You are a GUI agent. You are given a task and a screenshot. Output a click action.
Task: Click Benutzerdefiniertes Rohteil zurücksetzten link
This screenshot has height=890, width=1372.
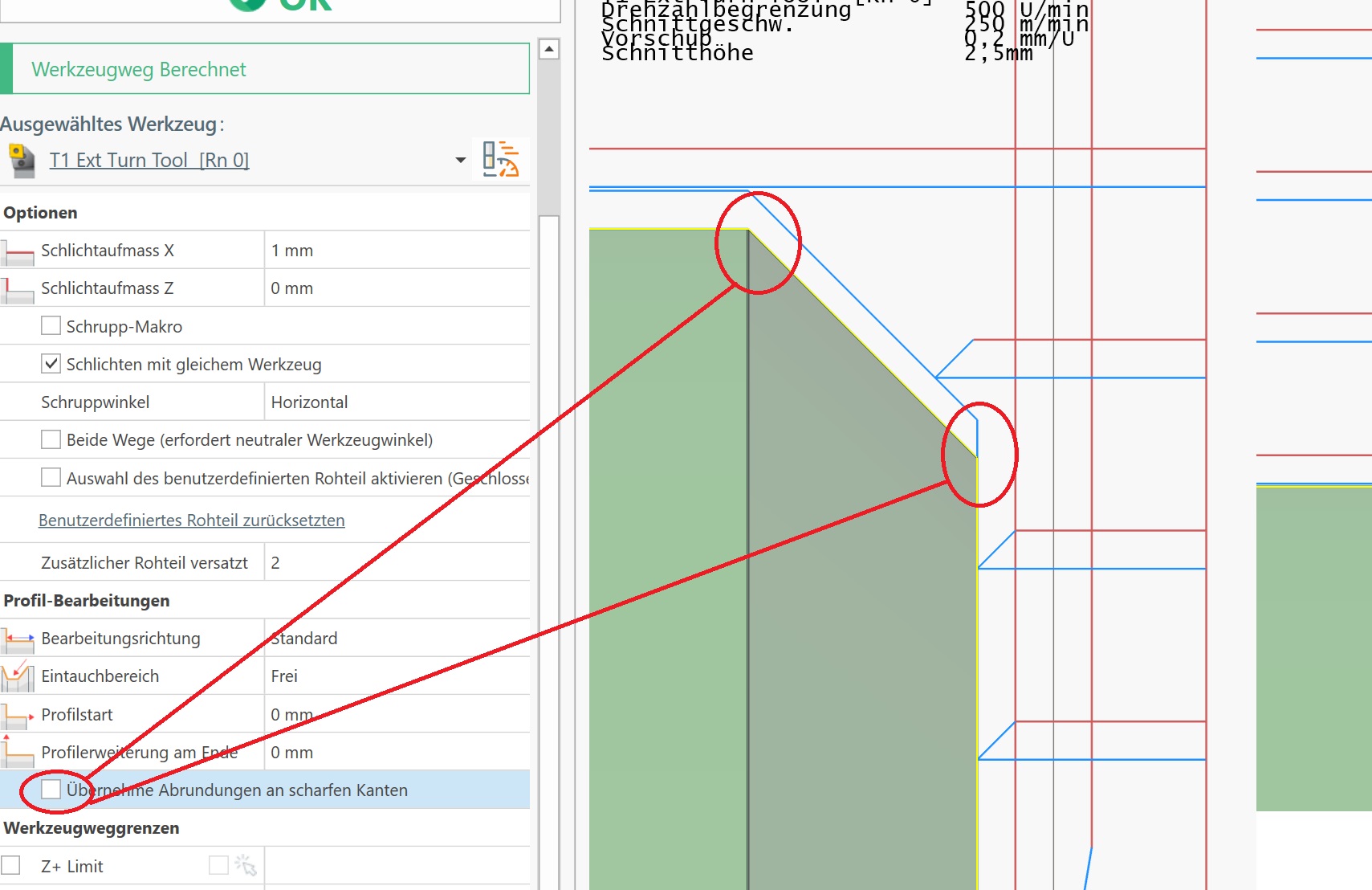pos(192,521)
